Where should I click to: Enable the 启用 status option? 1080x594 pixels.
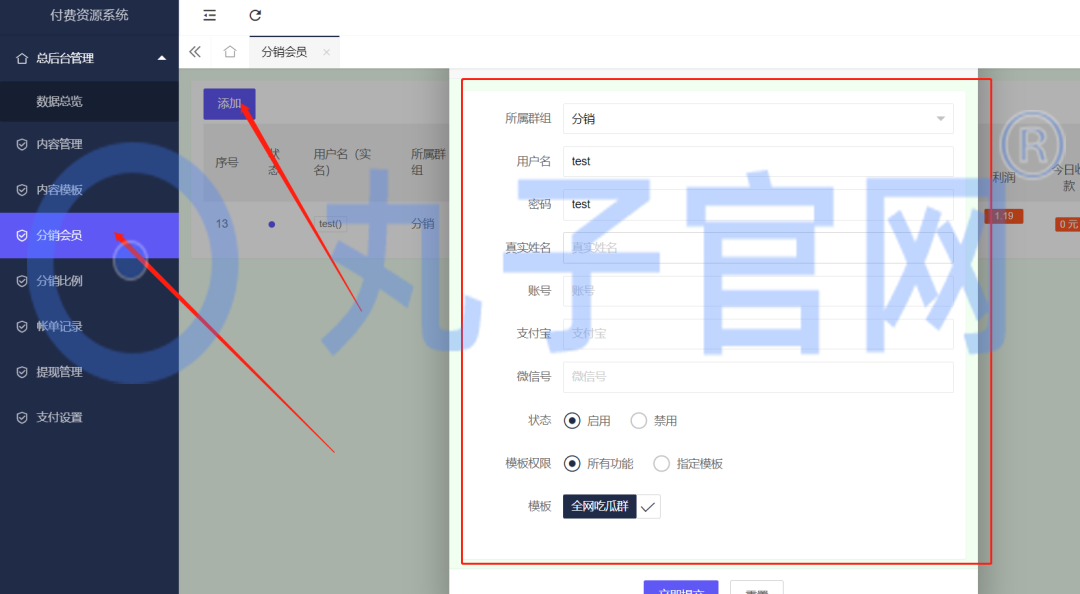tap(572, 420)
